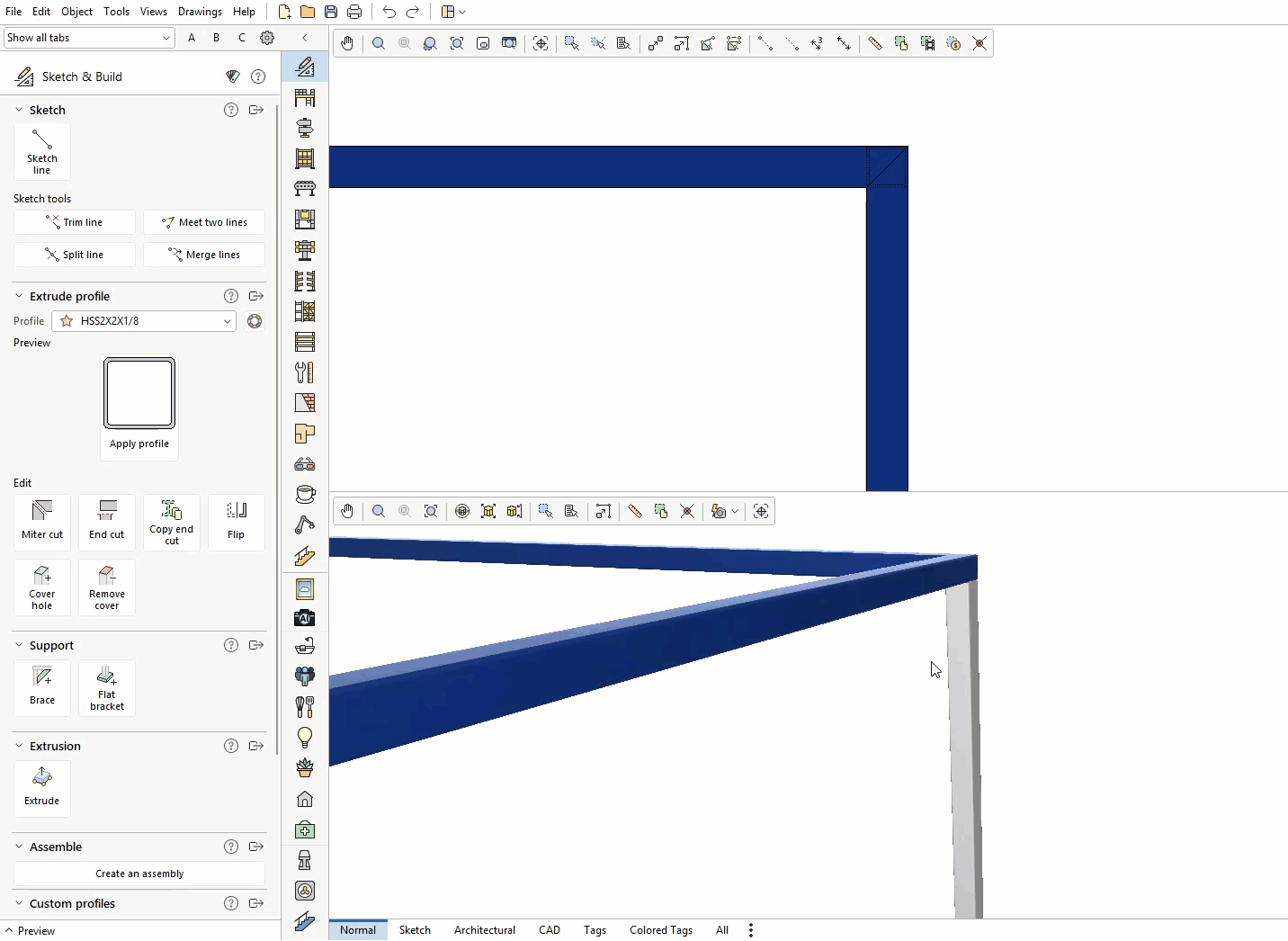Screen dimensions: 1288x941
Task: Collapse the Sketch section
Action: click(19, 110)
